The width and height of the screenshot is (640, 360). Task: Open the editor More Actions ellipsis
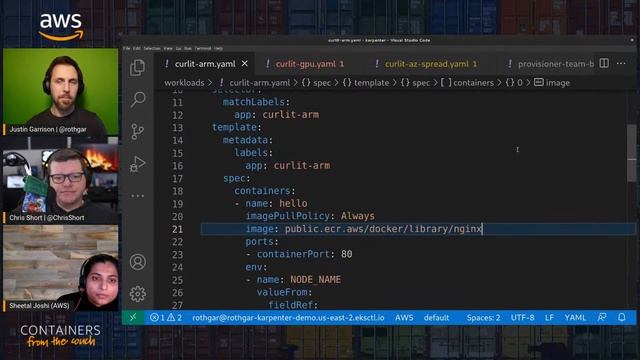pyautogui.click(x=621, y=63)
